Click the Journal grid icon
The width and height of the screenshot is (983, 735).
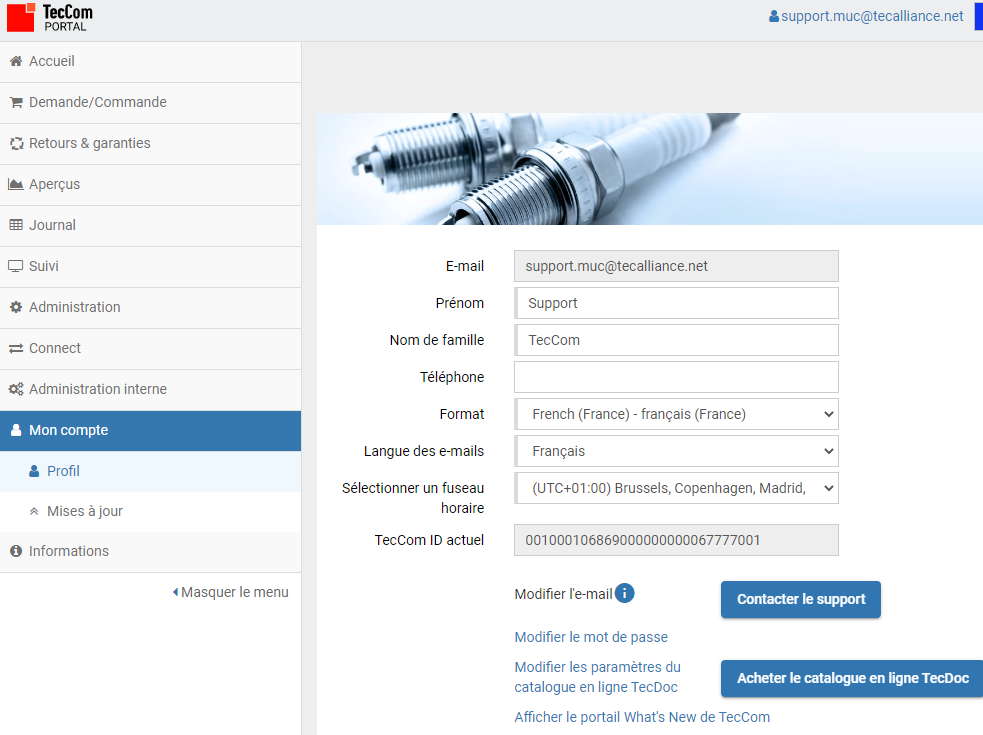pos(15,225)
